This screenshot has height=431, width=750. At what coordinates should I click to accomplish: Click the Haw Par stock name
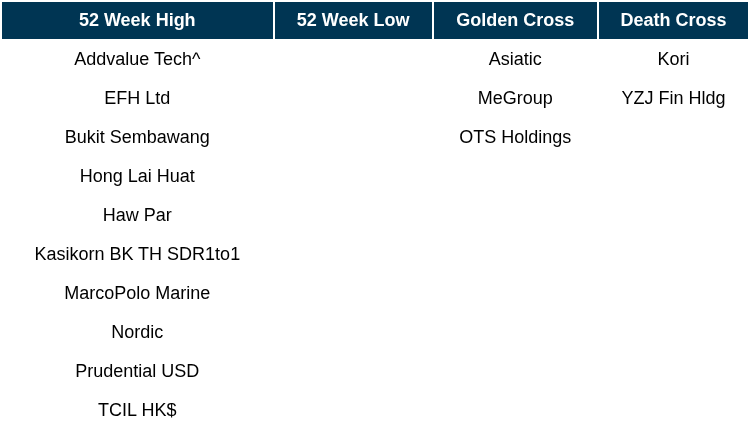pos(137,215)
